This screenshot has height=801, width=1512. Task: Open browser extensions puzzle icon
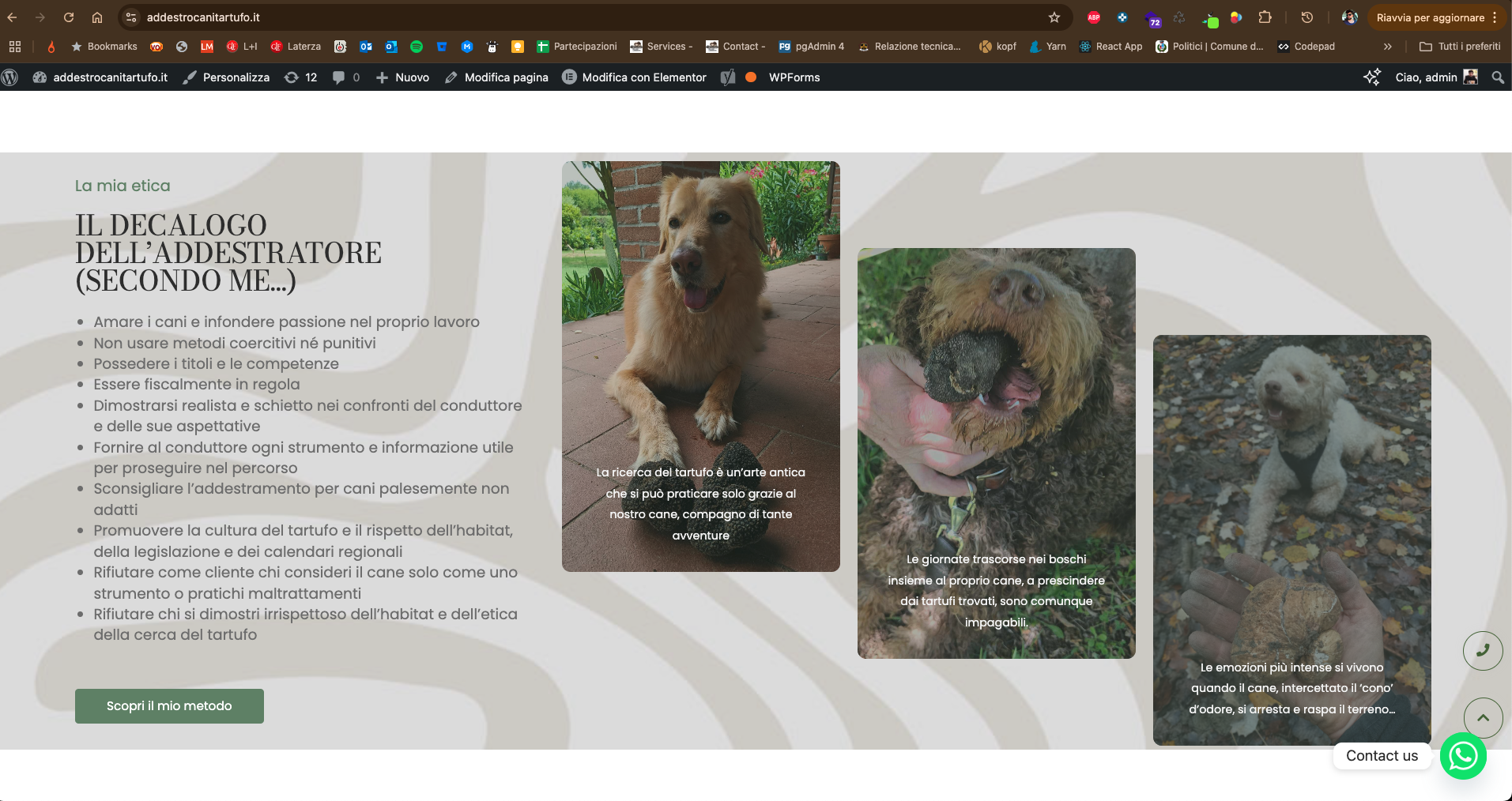1265,17
